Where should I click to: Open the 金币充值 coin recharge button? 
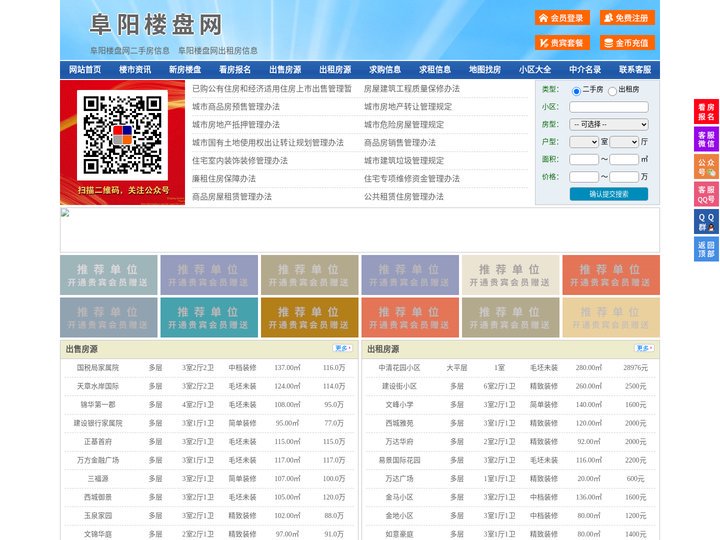coord(627,43)
